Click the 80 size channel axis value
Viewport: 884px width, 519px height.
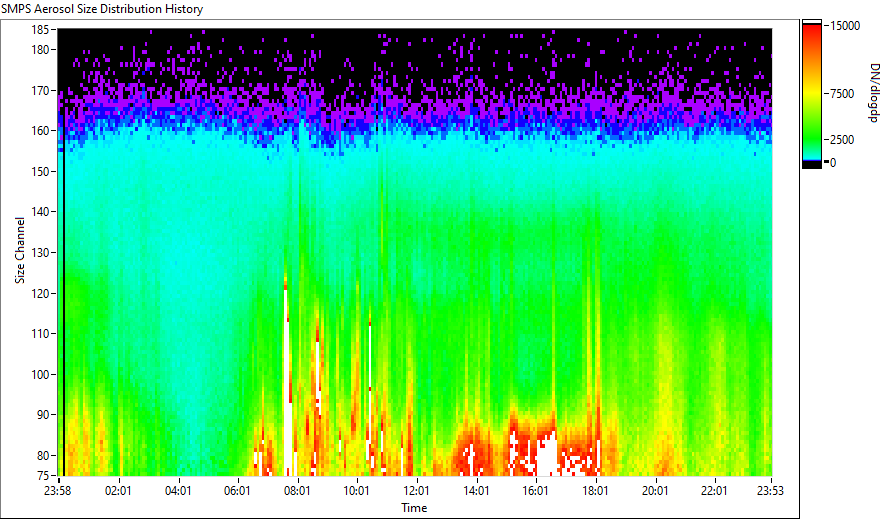42,456
